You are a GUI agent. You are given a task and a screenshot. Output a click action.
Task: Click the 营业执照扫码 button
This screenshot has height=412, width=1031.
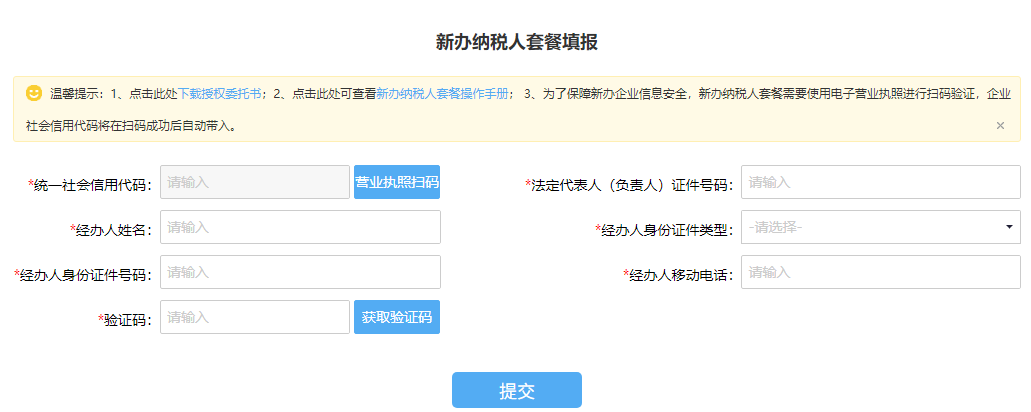pyautogui.click(x=397, y=182)
